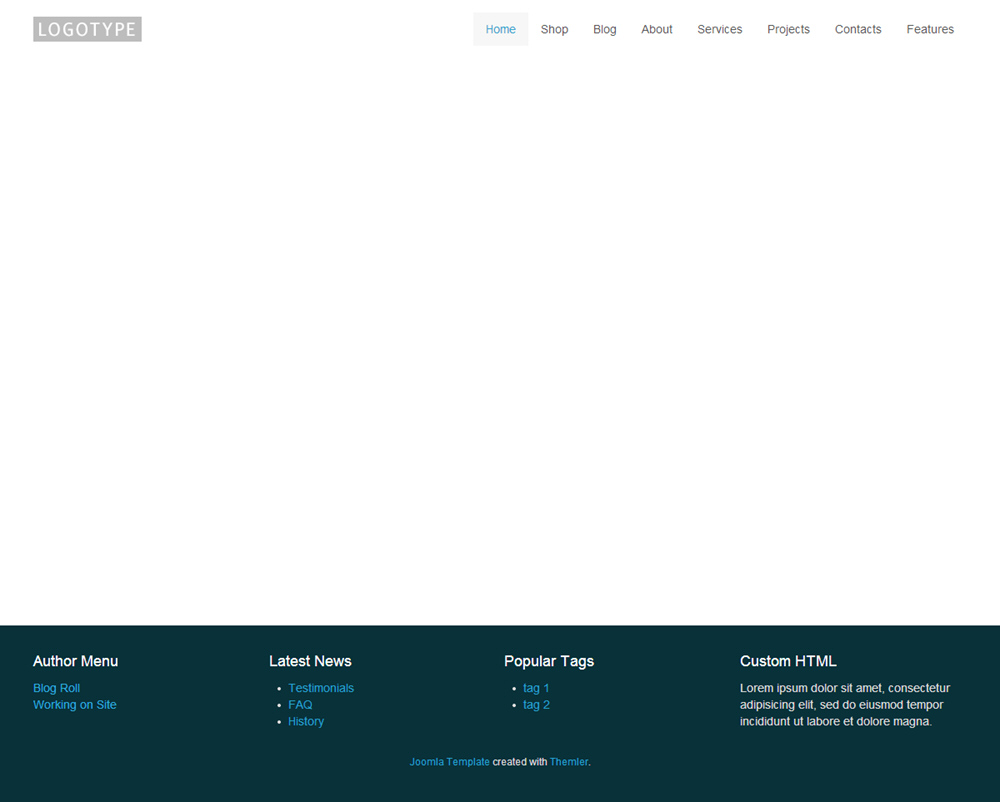Screen dimensions: 1000x802
Task: Open Contacts from the top navigation
Action: (x=857, y=29)
